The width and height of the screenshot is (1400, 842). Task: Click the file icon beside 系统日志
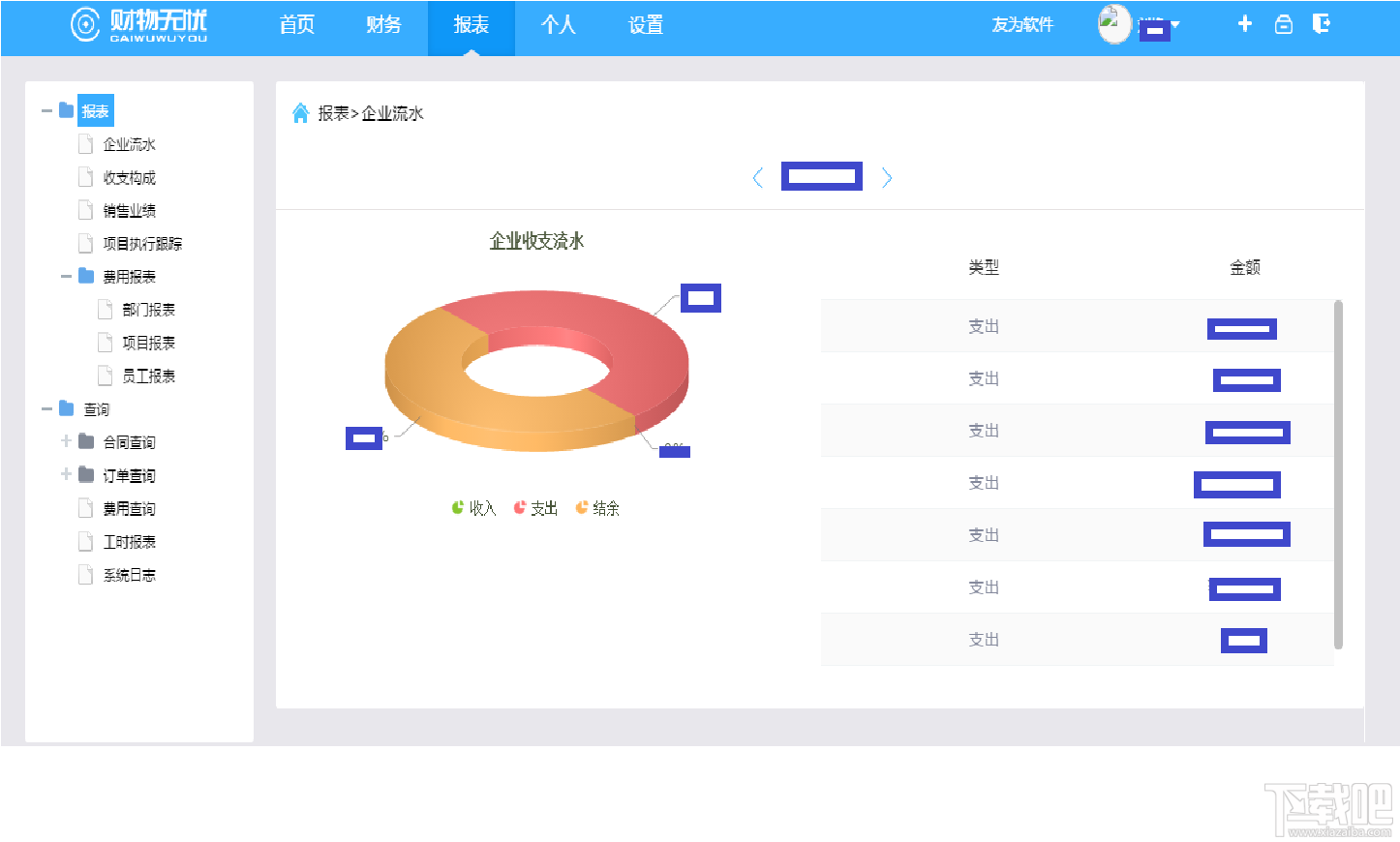(x=86, y=574)
